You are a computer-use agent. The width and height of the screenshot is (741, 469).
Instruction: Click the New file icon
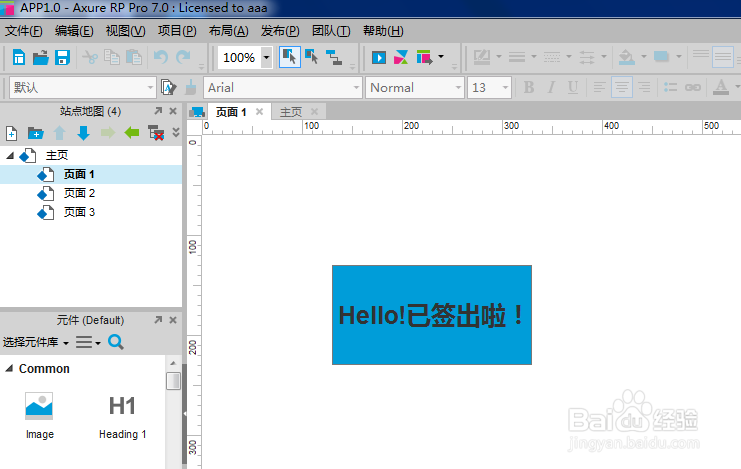coord(19,58)
